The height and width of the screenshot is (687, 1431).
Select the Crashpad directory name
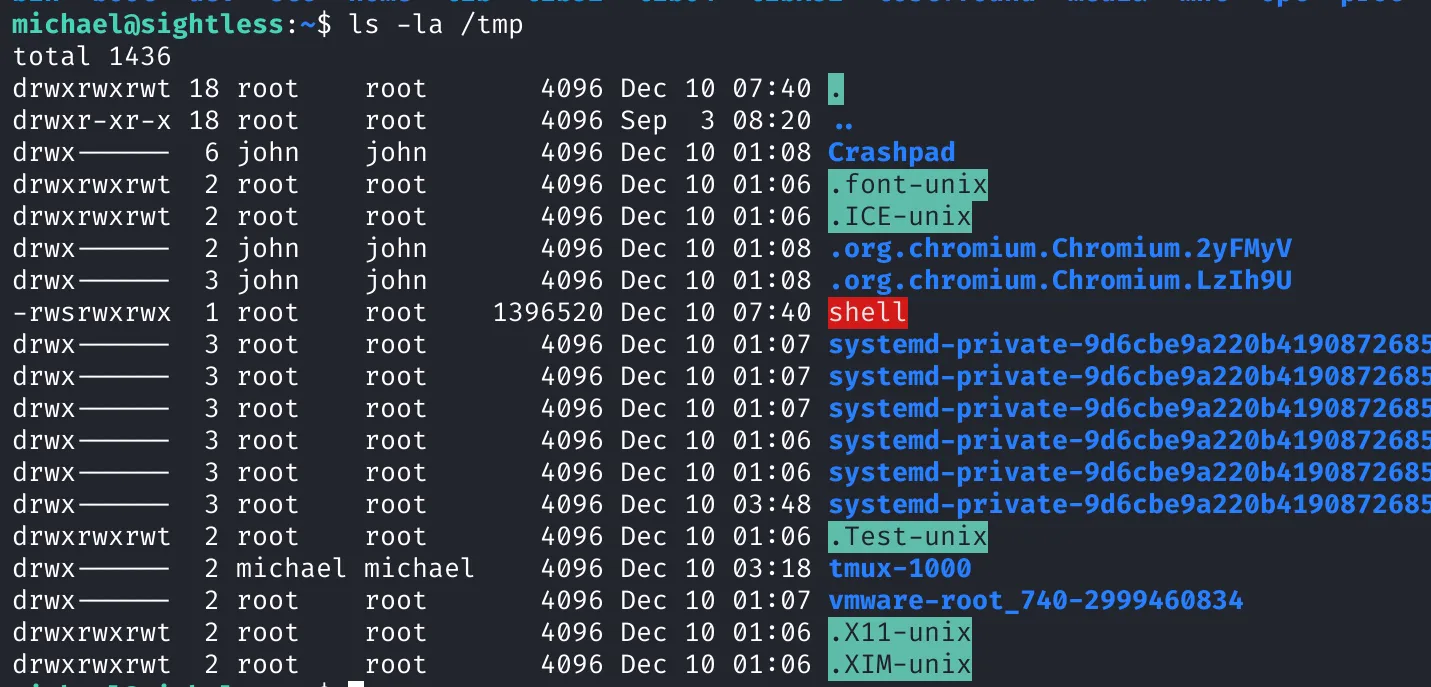[892, 152]
